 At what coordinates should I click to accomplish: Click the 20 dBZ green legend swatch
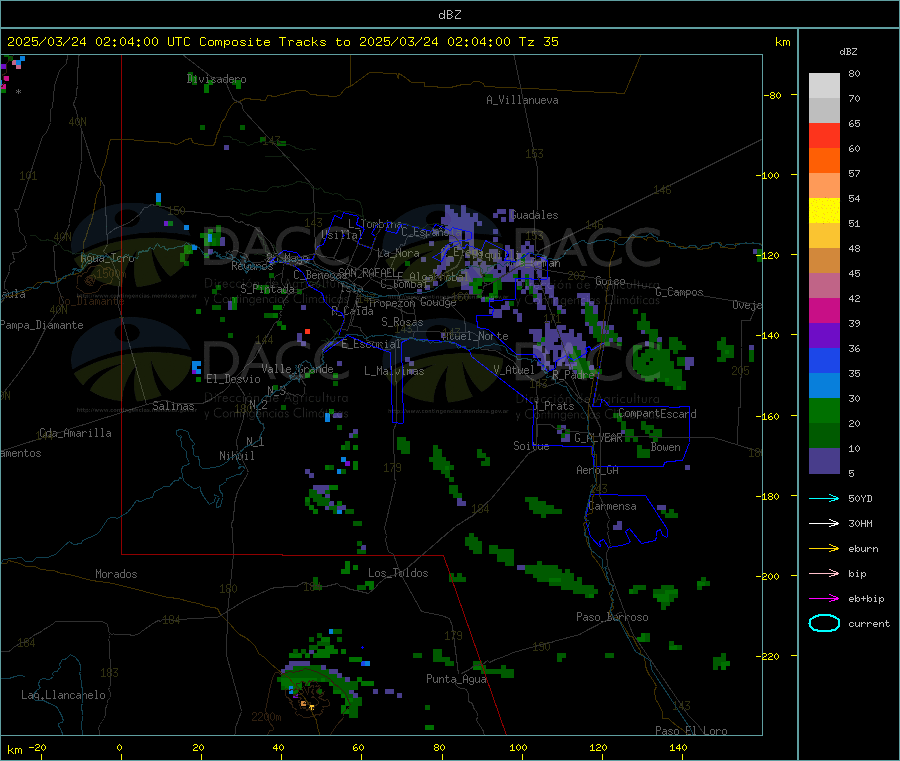click(824, 410)
